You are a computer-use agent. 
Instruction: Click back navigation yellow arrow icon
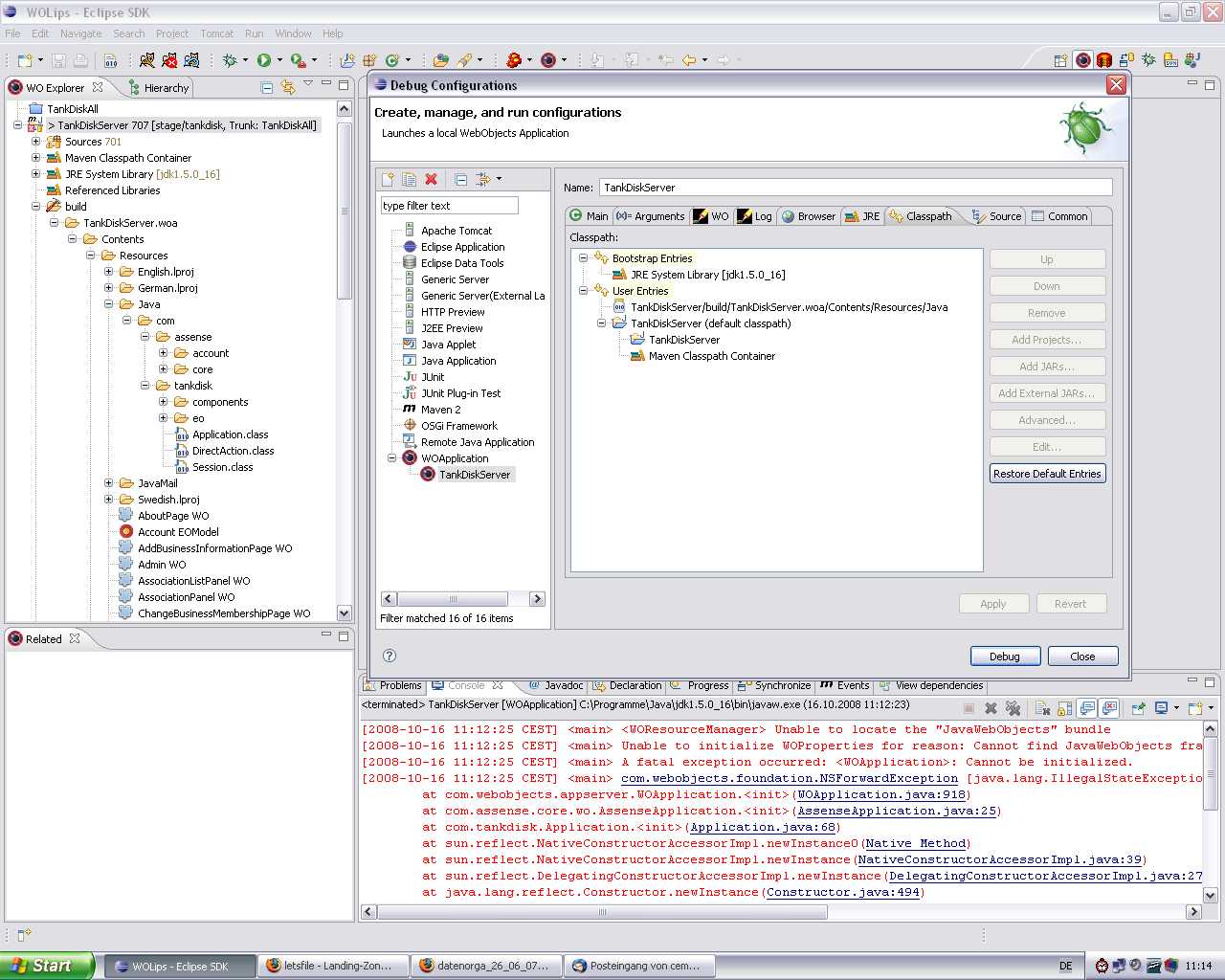(689, 60)
